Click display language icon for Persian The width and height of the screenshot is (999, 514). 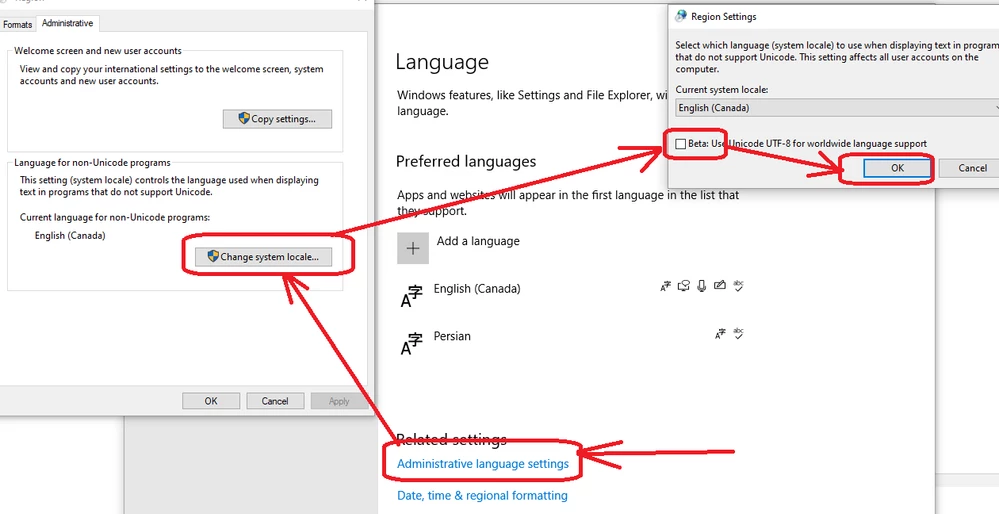720,334
